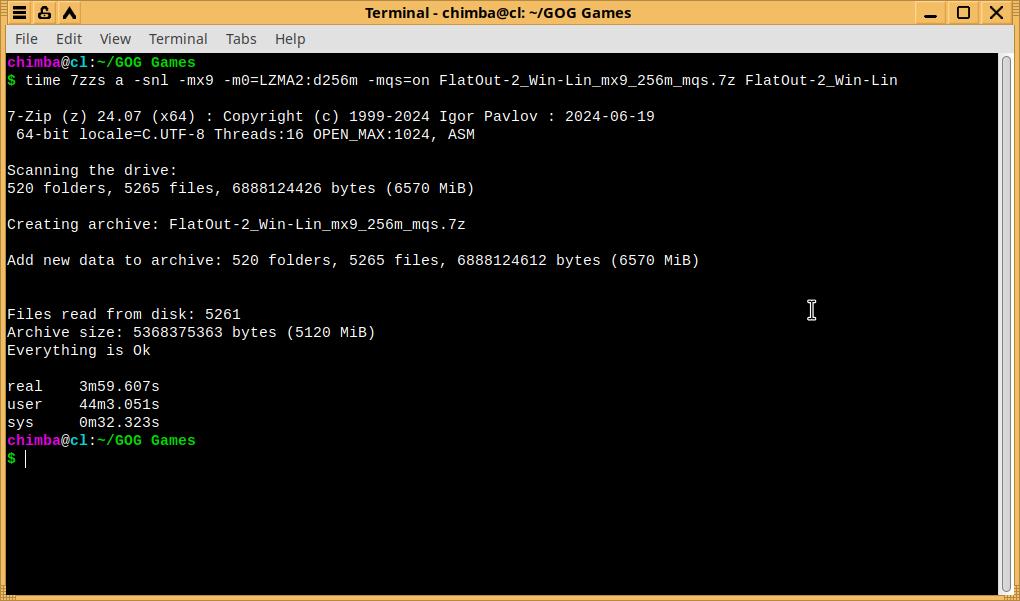Open the View menu
The image size is (1020, 601).
coord(115,39)
